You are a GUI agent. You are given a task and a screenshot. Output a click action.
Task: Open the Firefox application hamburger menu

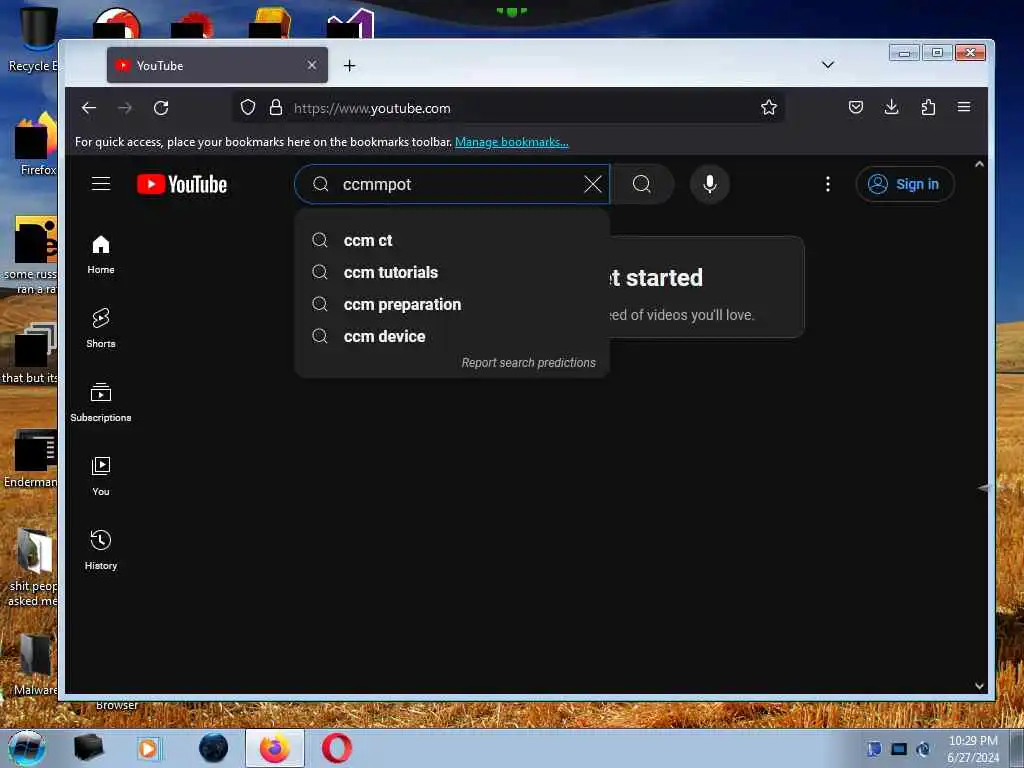pyautogui.click(x=964, y=107)
